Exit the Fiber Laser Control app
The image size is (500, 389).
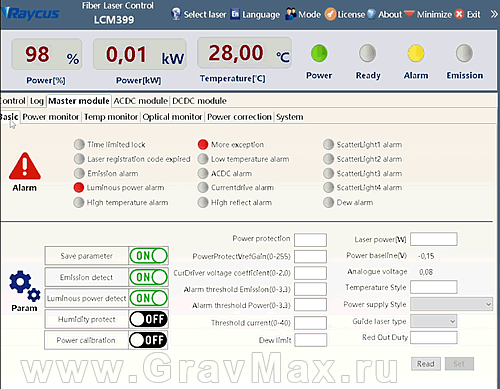[468, 14]
